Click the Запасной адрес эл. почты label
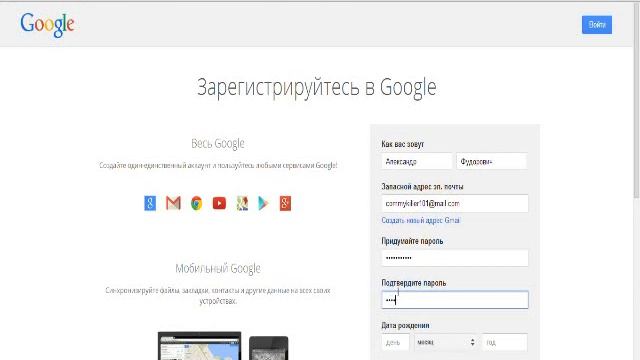Viewport: 640px width, 360px height. 422,187
